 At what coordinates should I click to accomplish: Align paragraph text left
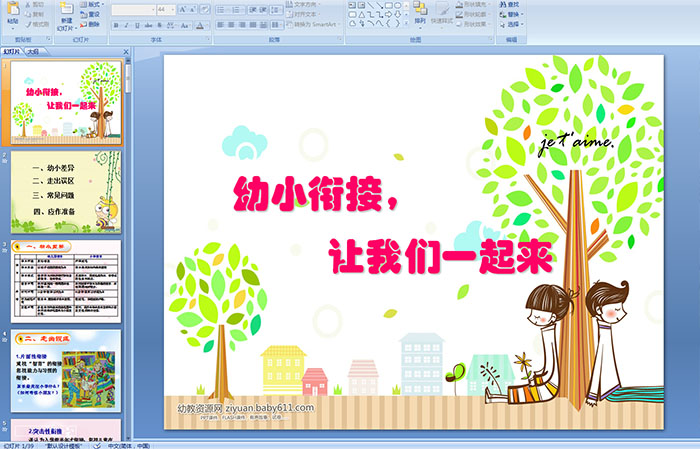220,25
